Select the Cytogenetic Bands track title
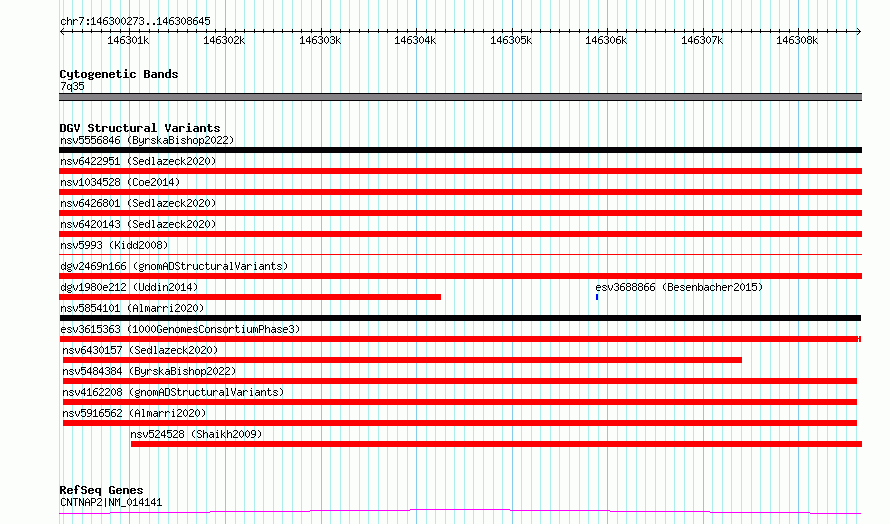 [119, 74]
